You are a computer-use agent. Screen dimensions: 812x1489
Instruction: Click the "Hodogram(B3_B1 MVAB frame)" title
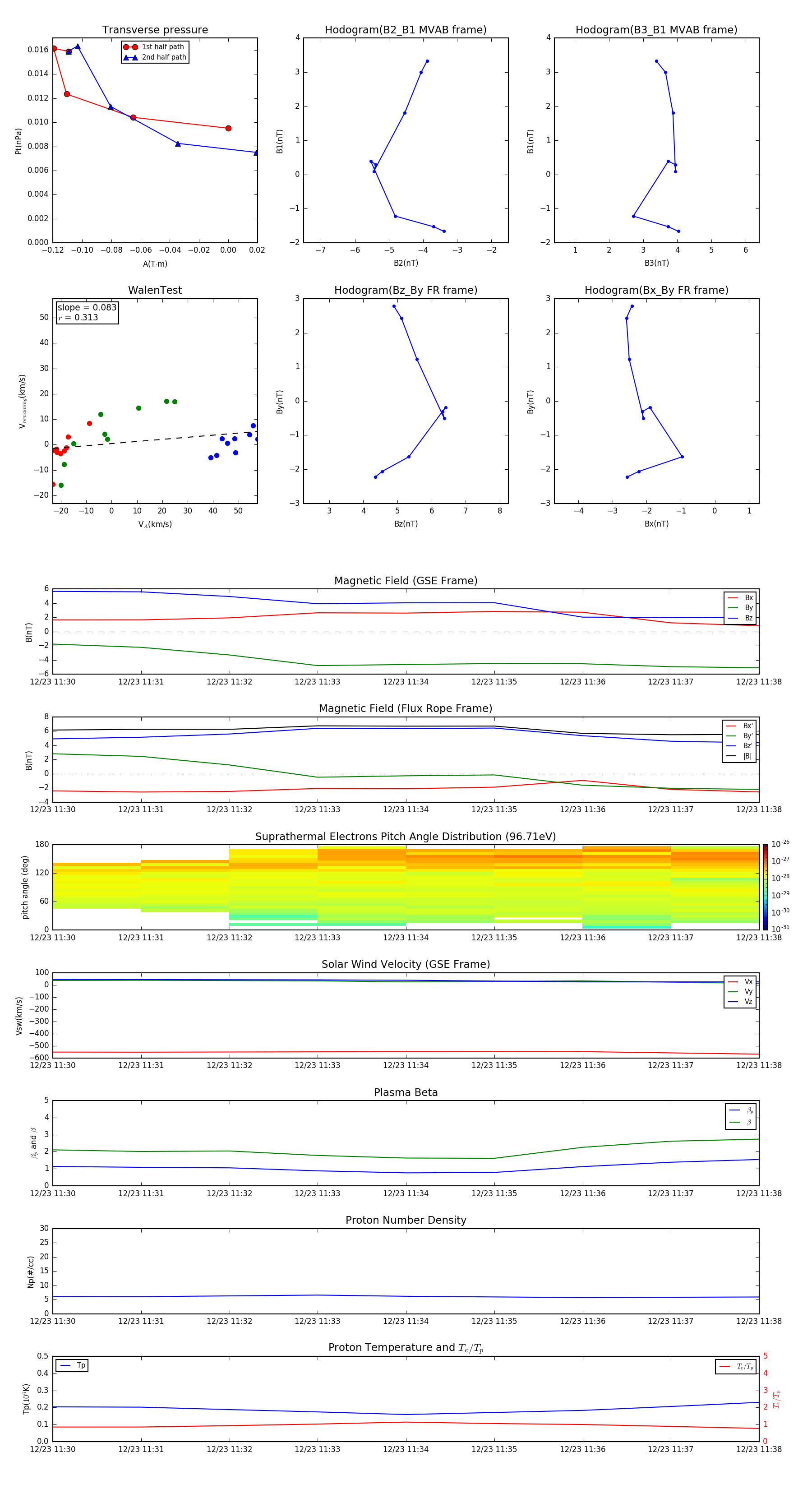pos(656,29)
